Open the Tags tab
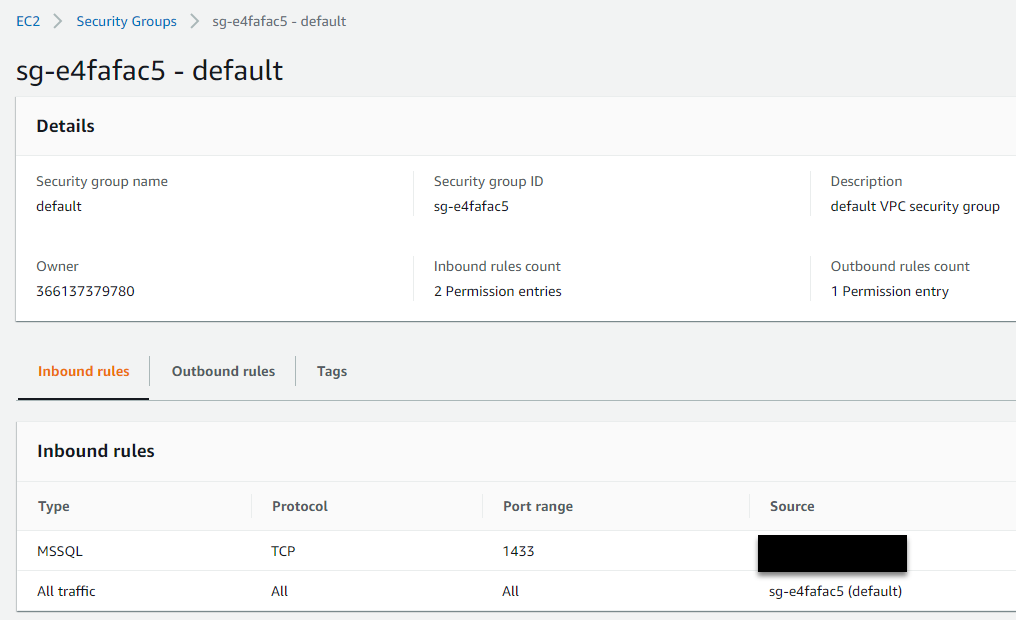Viewport: 1016px width, 620px height. [332, 371]
